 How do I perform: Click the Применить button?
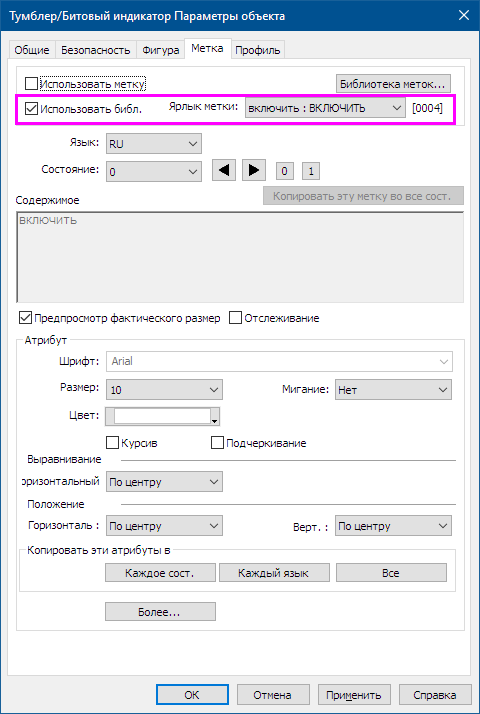point(354,695)
